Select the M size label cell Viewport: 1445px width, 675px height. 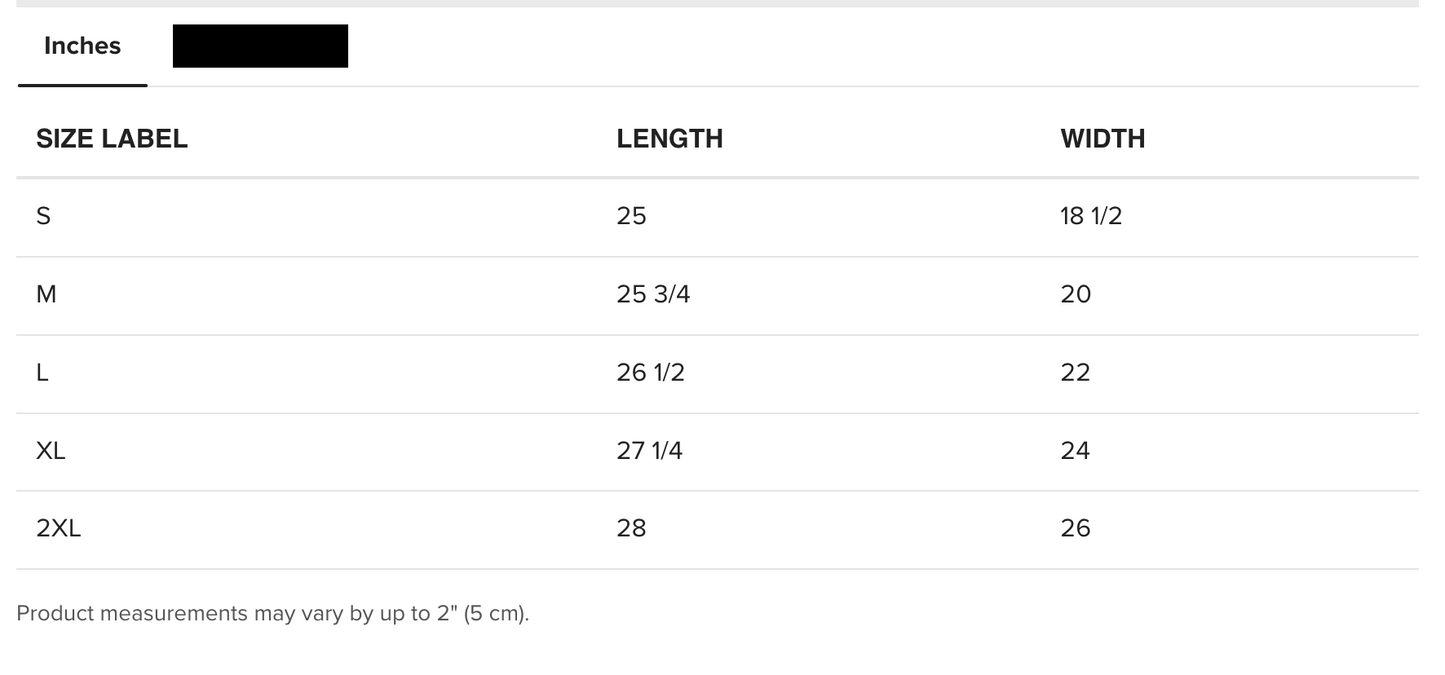pyautogui.click(x=46, y=294)
